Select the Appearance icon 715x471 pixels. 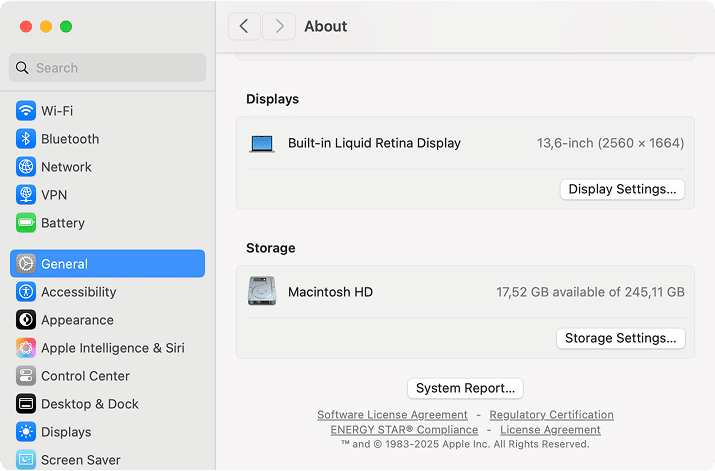(26, 320)
